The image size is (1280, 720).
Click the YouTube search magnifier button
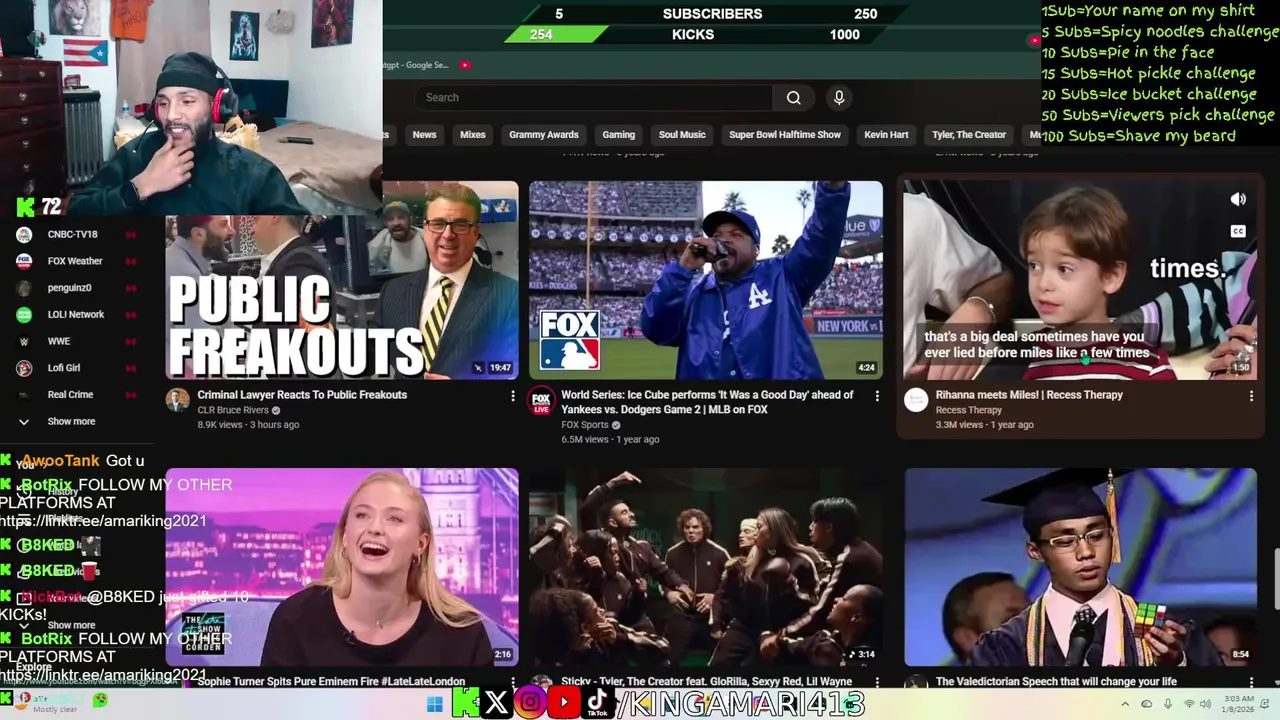pos(793,97)
